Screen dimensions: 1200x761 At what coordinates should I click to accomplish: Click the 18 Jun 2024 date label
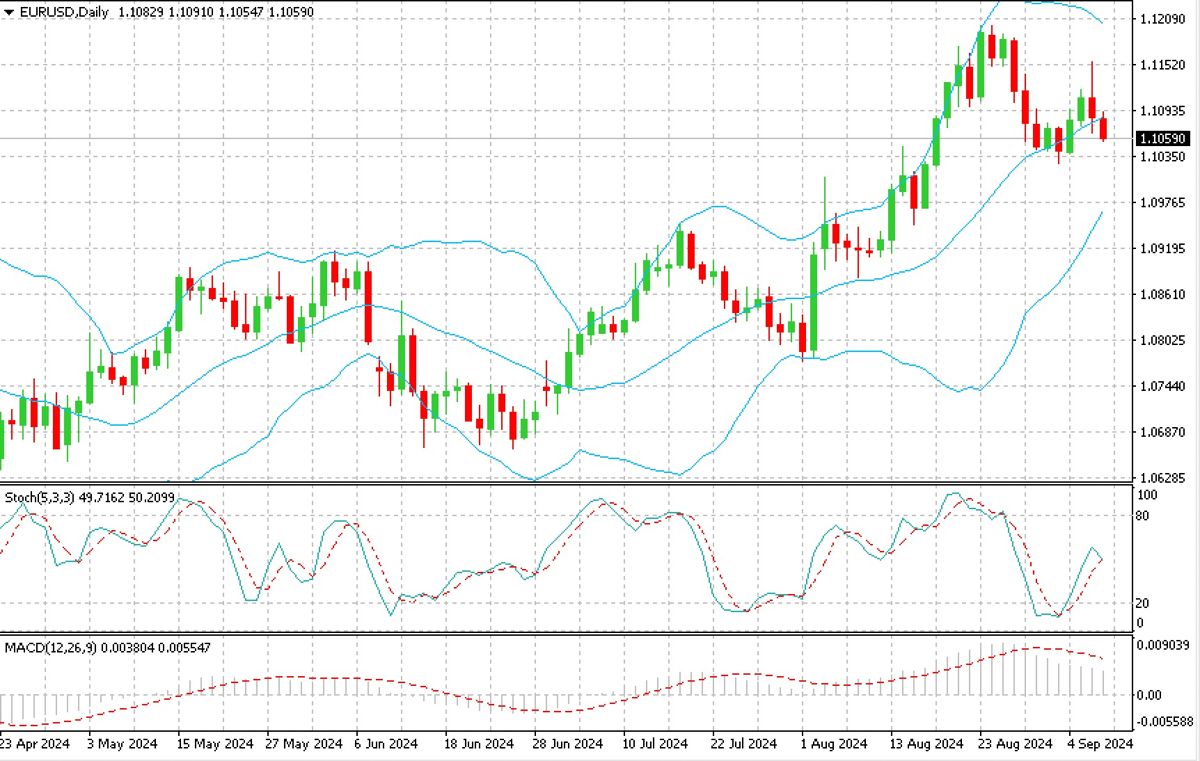pyautogui.click(x=478, y=745)
